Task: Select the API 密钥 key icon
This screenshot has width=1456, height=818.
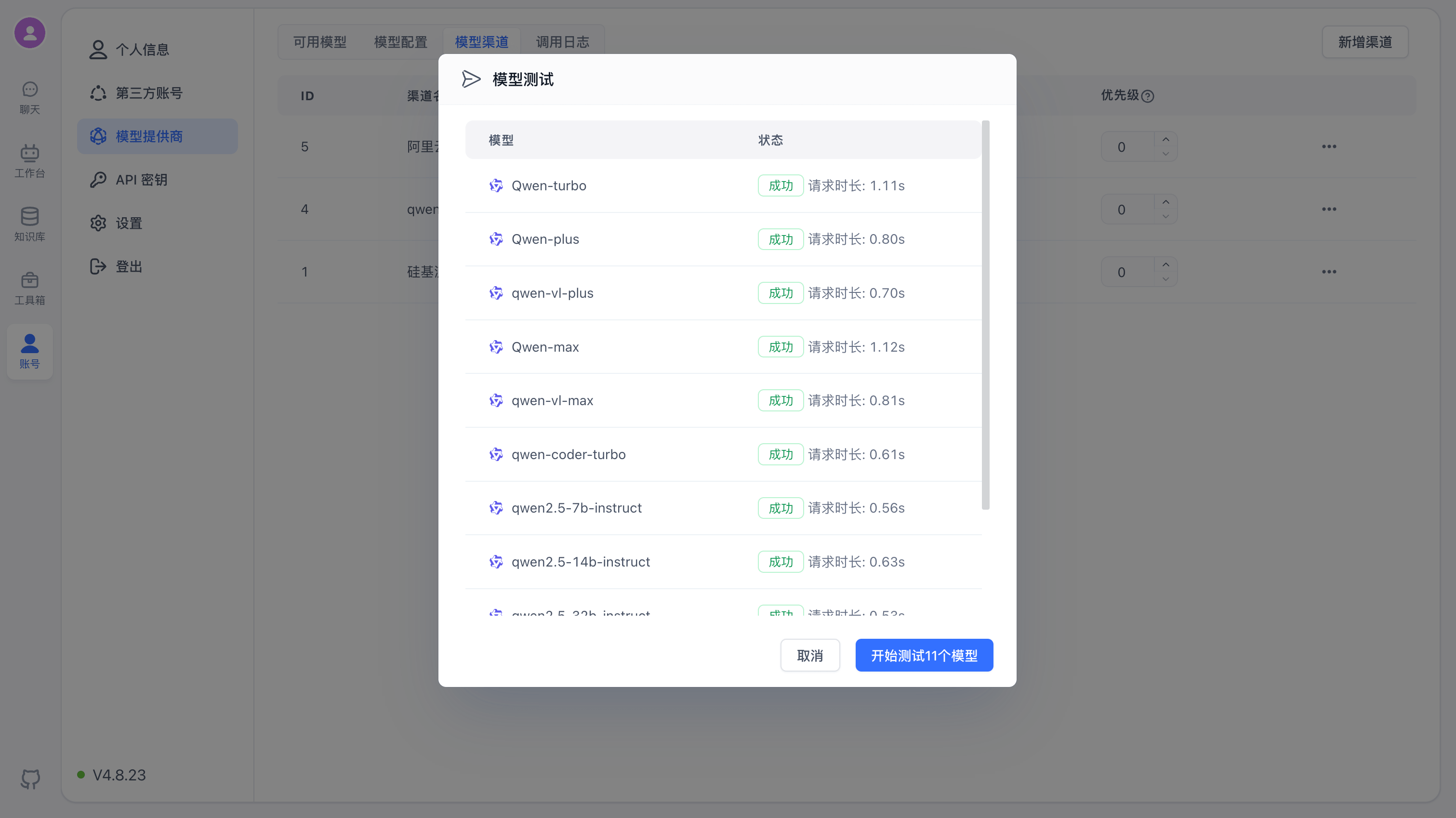Action: (x=97, y=179)
